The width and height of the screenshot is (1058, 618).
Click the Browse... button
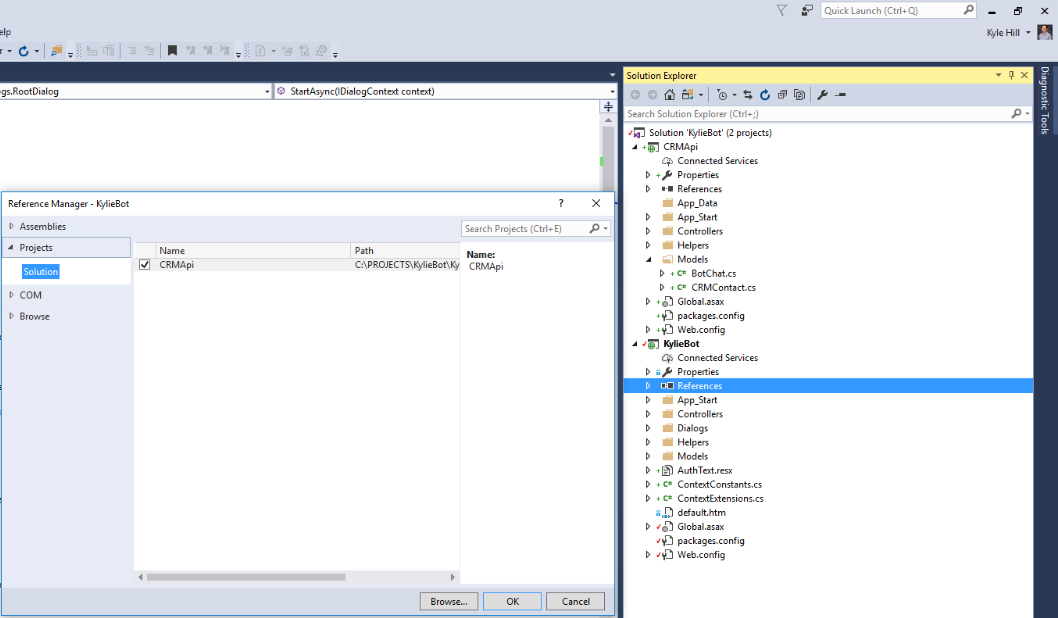click(449, 601)
